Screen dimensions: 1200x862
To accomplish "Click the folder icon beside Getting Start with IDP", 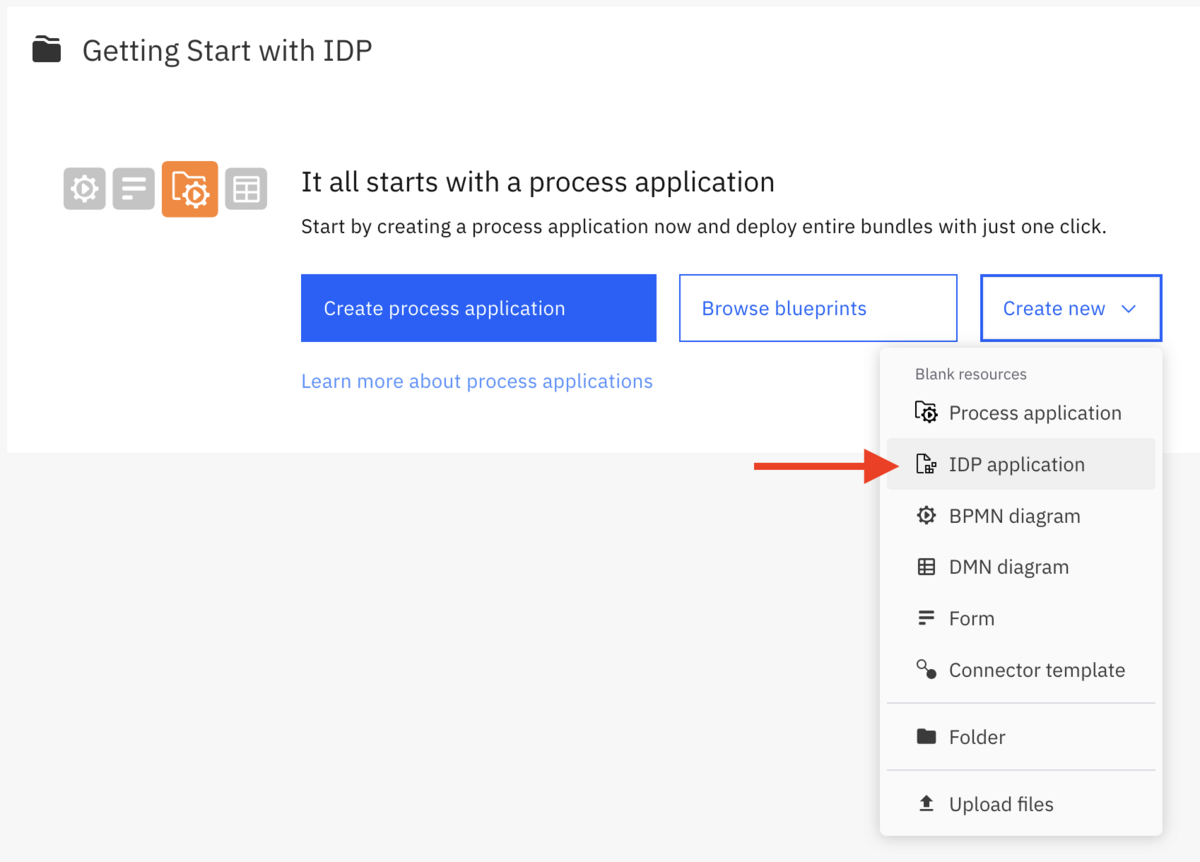I will coord(46,49).
